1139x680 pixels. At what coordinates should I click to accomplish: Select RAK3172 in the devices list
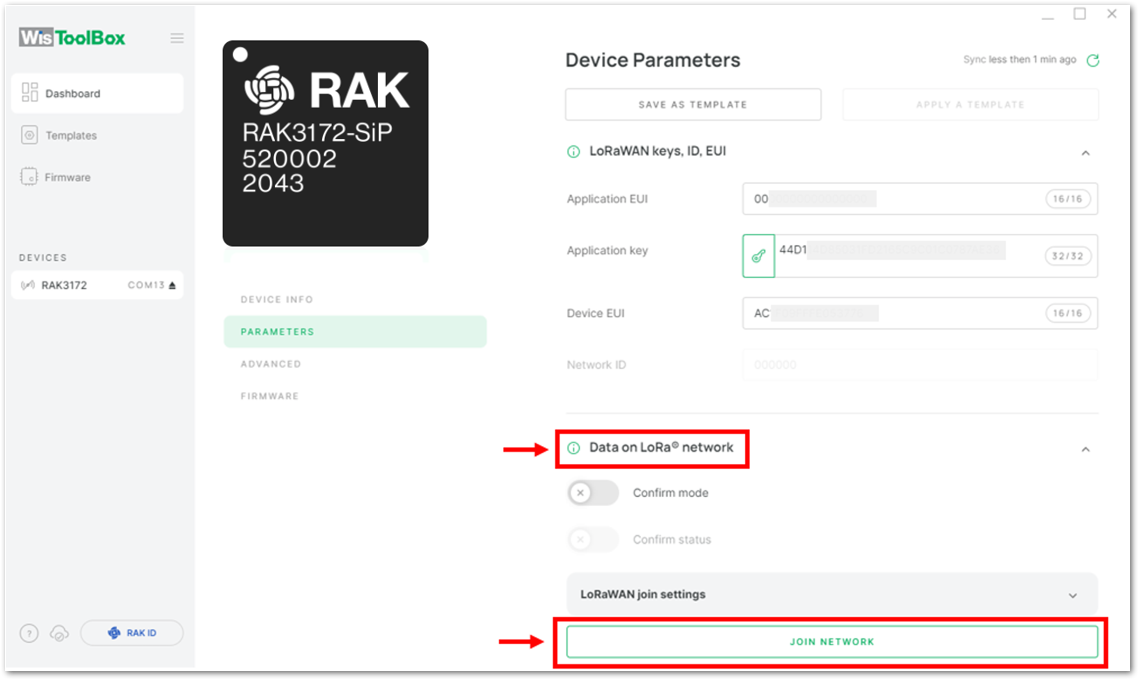coord(97,285)
